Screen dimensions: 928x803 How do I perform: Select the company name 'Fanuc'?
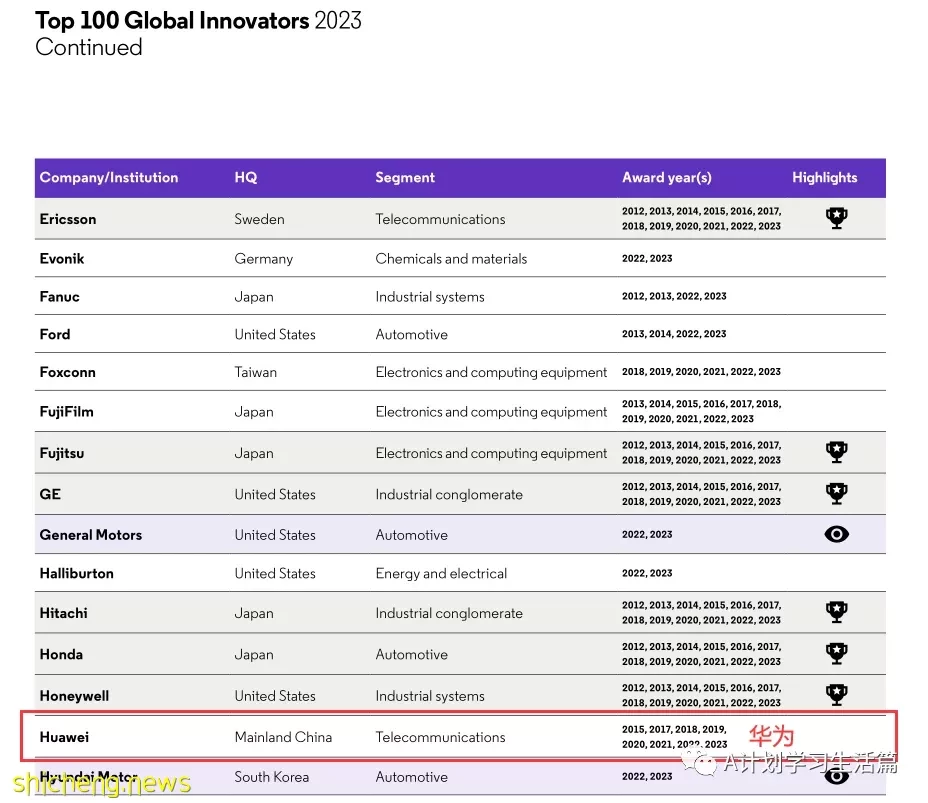(59, 296)
